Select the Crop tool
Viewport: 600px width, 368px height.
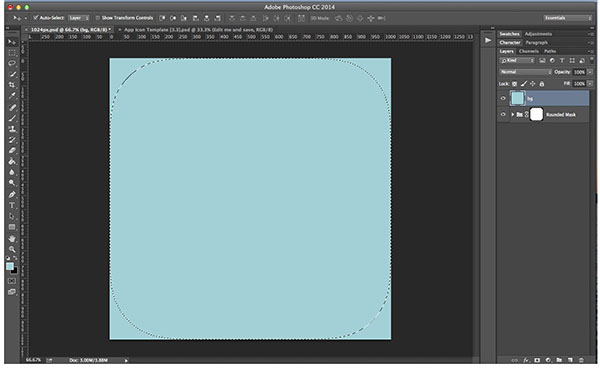[x=12, y=85]
